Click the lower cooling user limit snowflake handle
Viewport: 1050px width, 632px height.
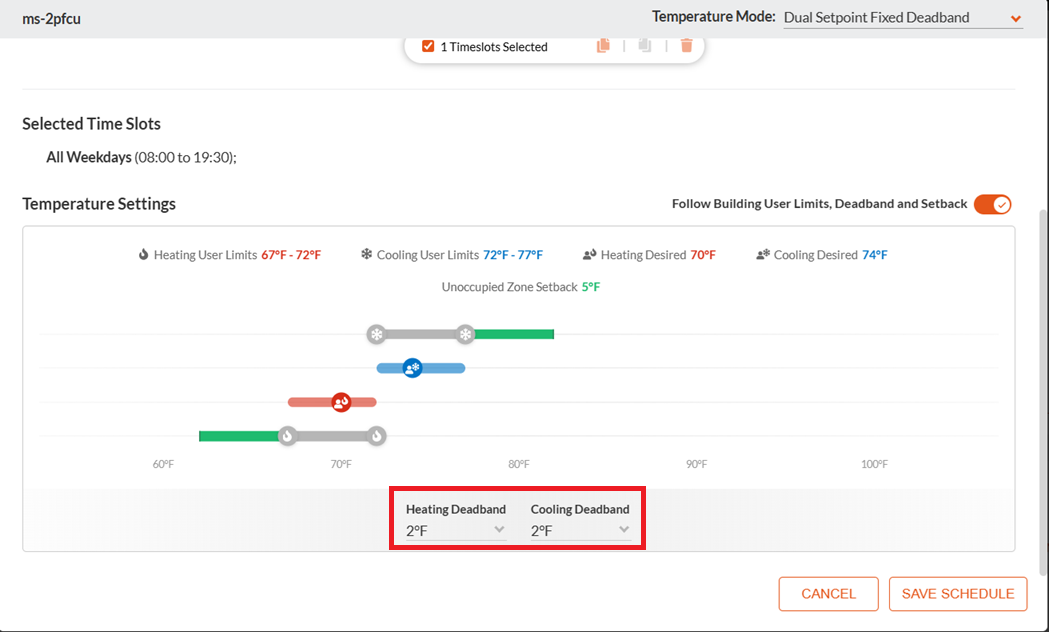(376, 334)
